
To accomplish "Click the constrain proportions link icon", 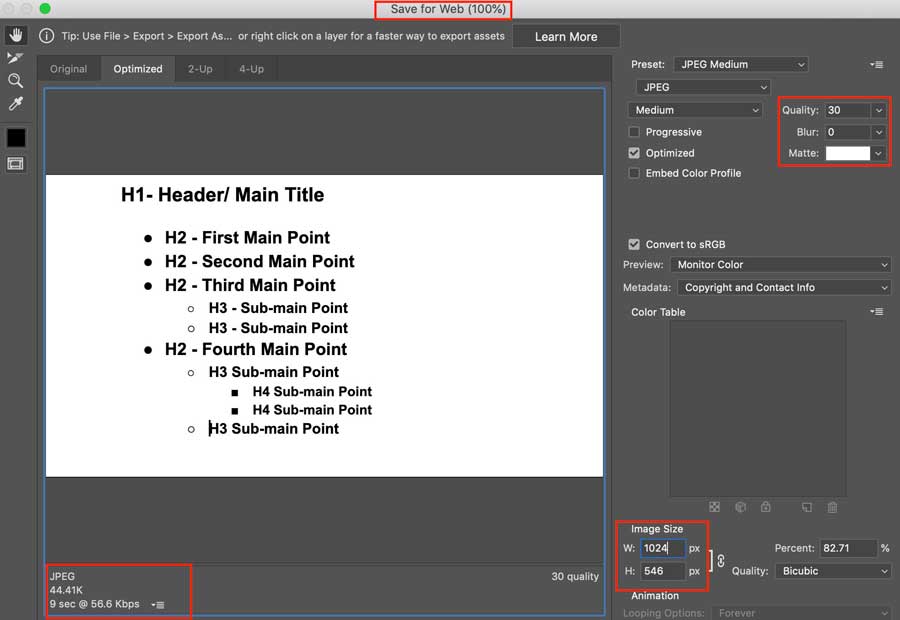I will point(720,561).
